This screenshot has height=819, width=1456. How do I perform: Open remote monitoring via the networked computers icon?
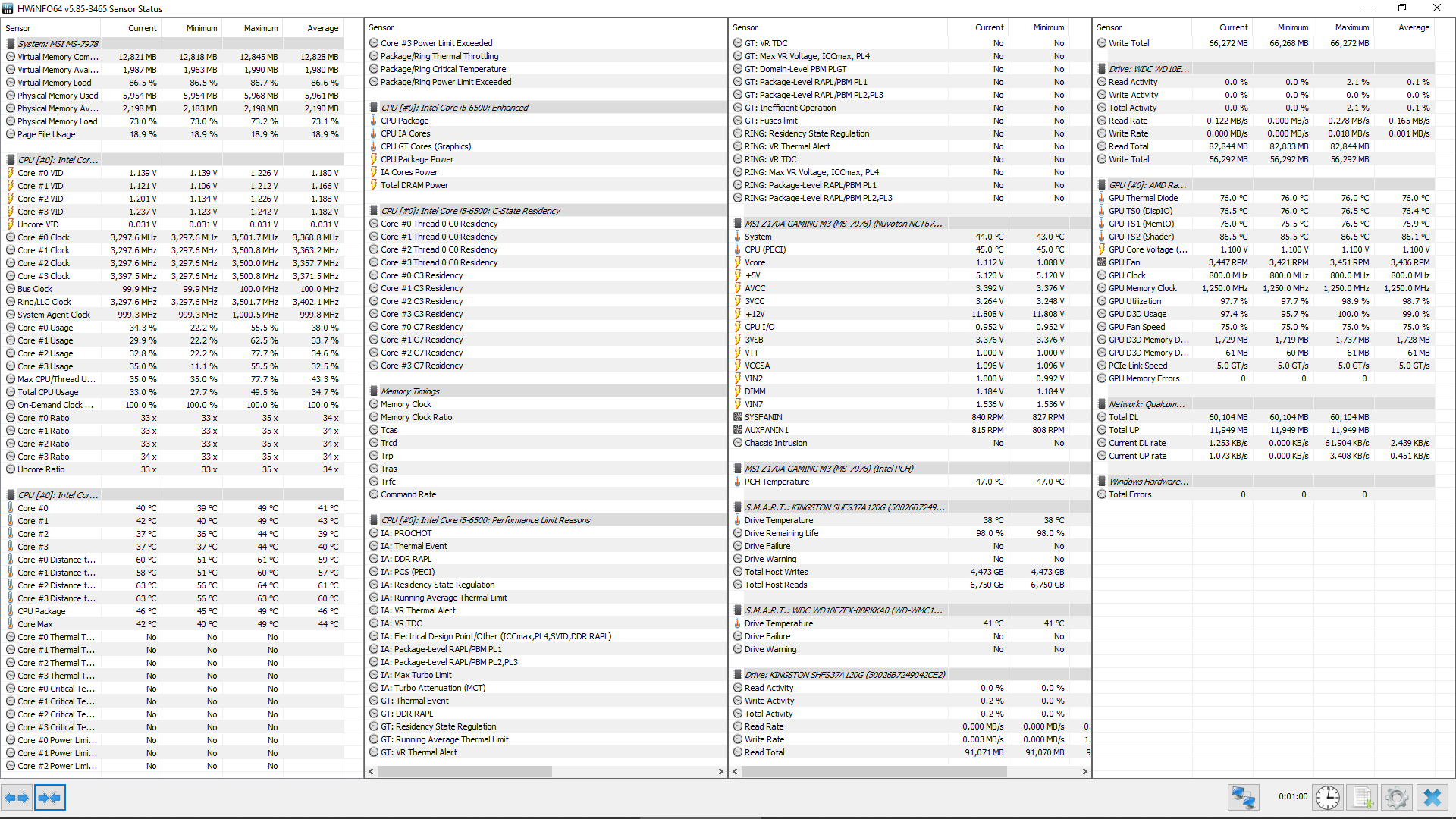(x=1244, y=798)
